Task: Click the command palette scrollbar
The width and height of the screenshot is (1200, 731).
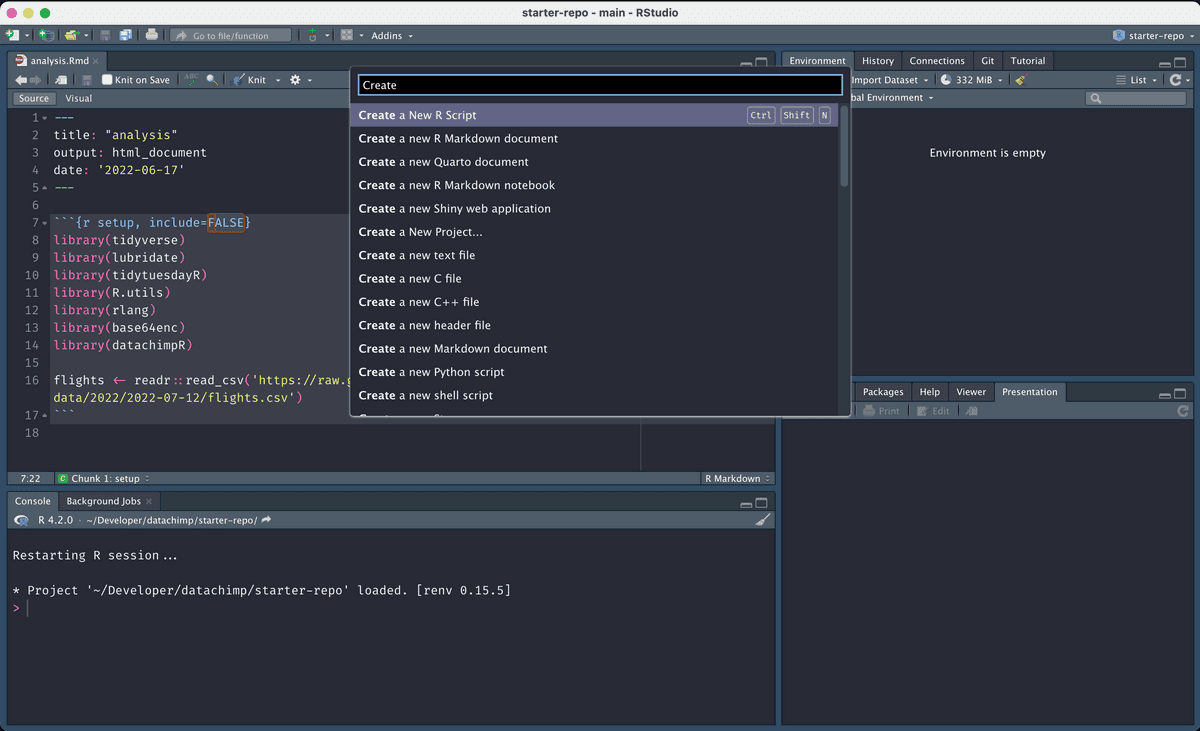Action: click(x=844, y=146)
